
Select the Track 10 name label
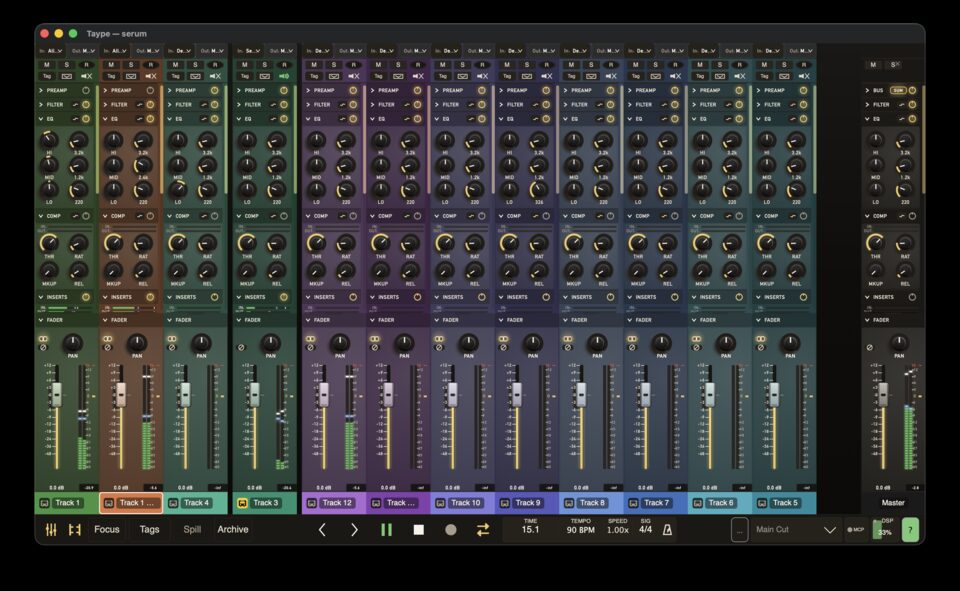[465, 503]
